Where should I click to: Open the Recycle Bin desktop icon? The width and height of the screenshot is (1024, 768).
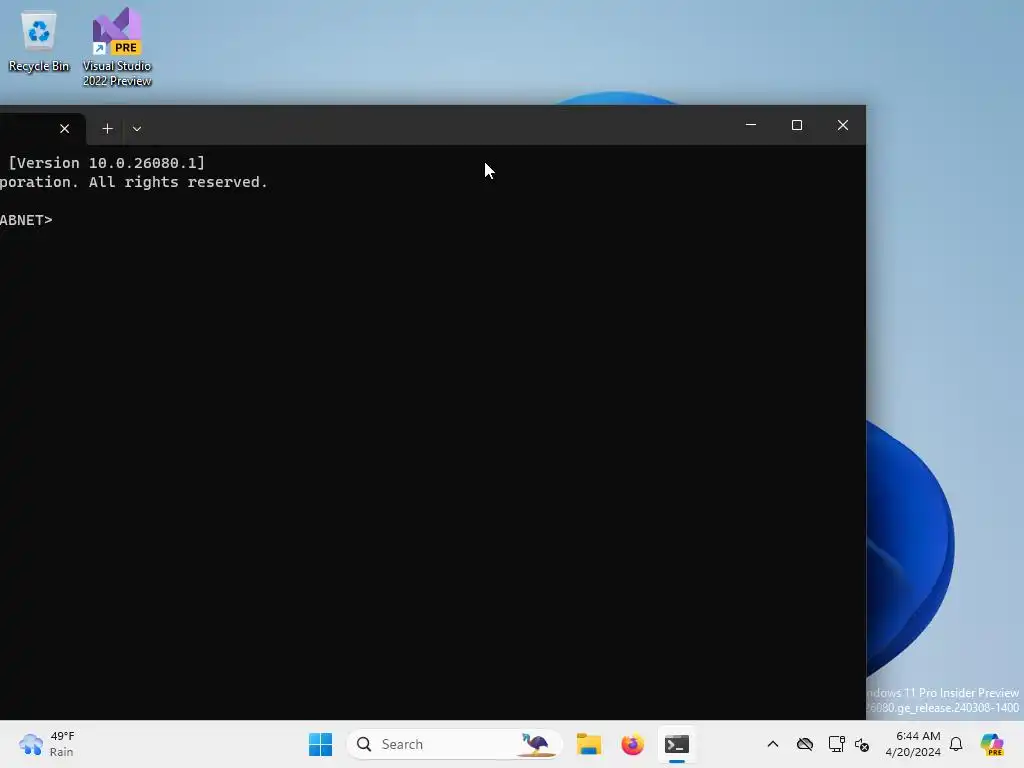pos(39,42)
